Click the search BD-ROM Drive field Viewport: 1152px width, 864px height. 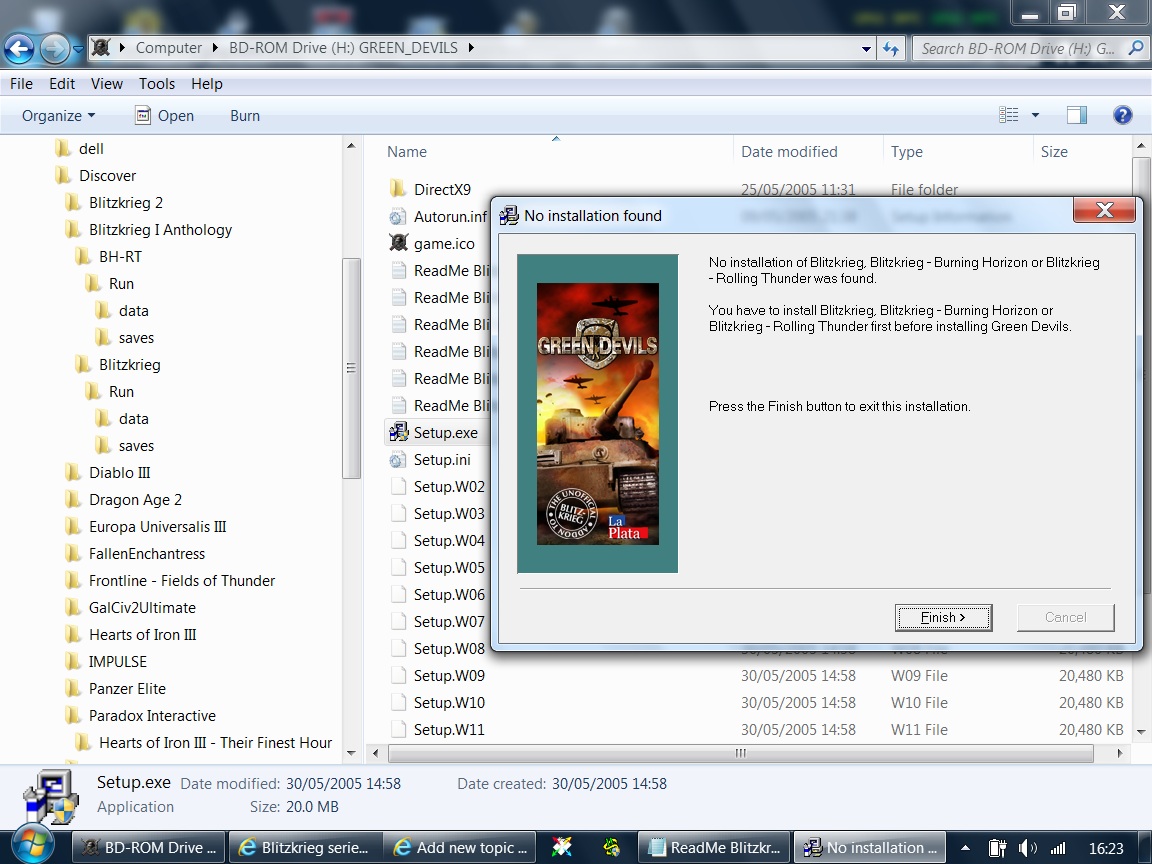point(1020,48)
